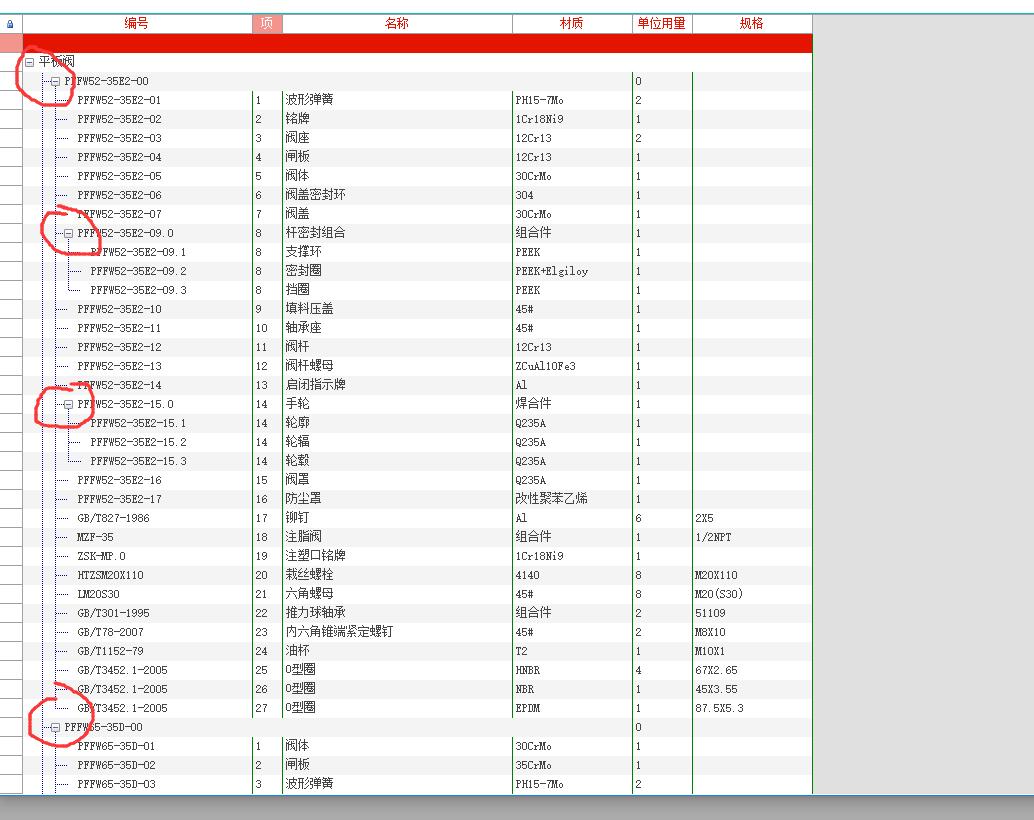
Task: Select the PFFW52-35E2-01 tree row
Action: point(119,100)
